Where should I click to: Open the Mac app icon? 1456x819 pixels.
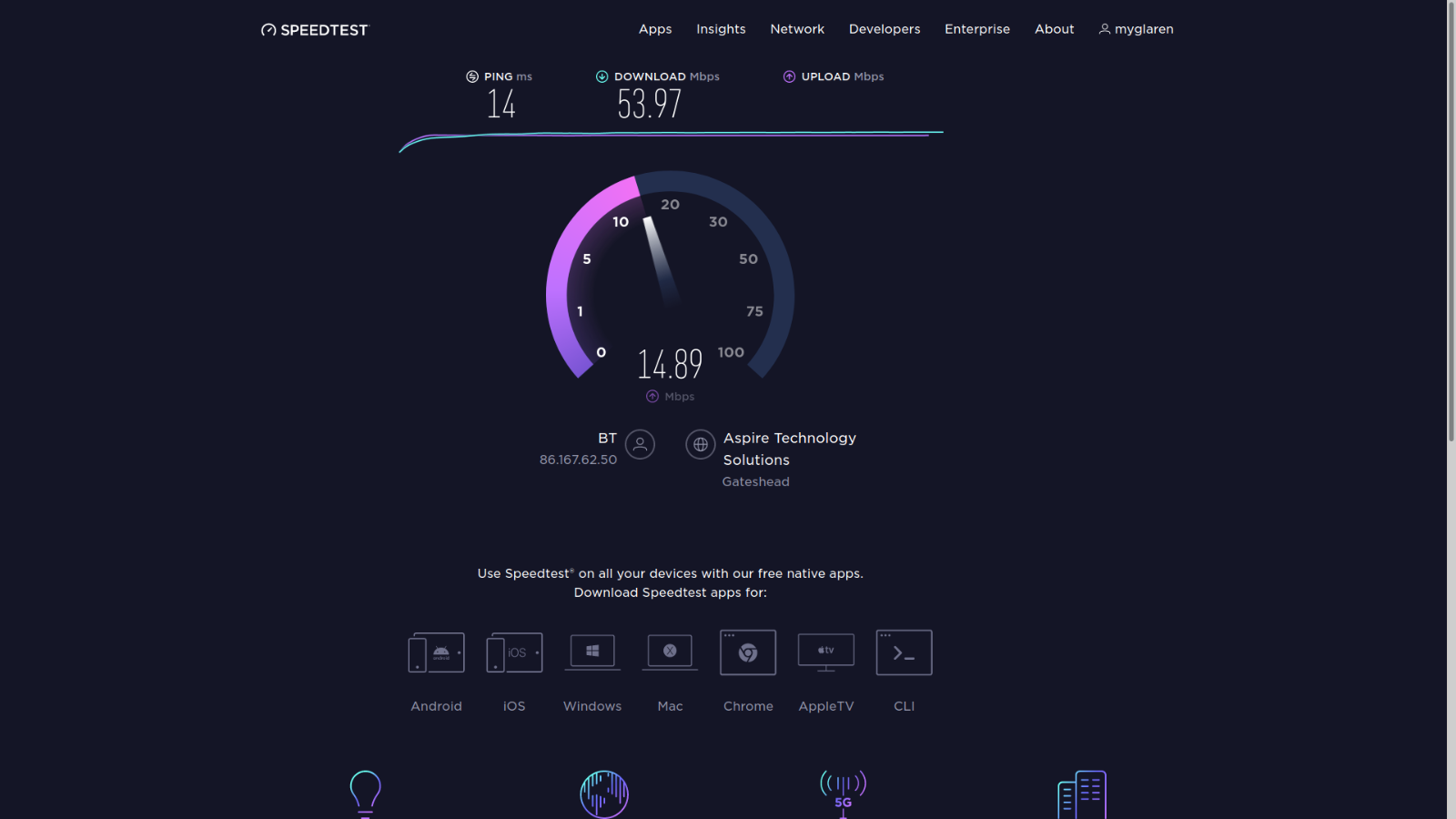(670, 652)
